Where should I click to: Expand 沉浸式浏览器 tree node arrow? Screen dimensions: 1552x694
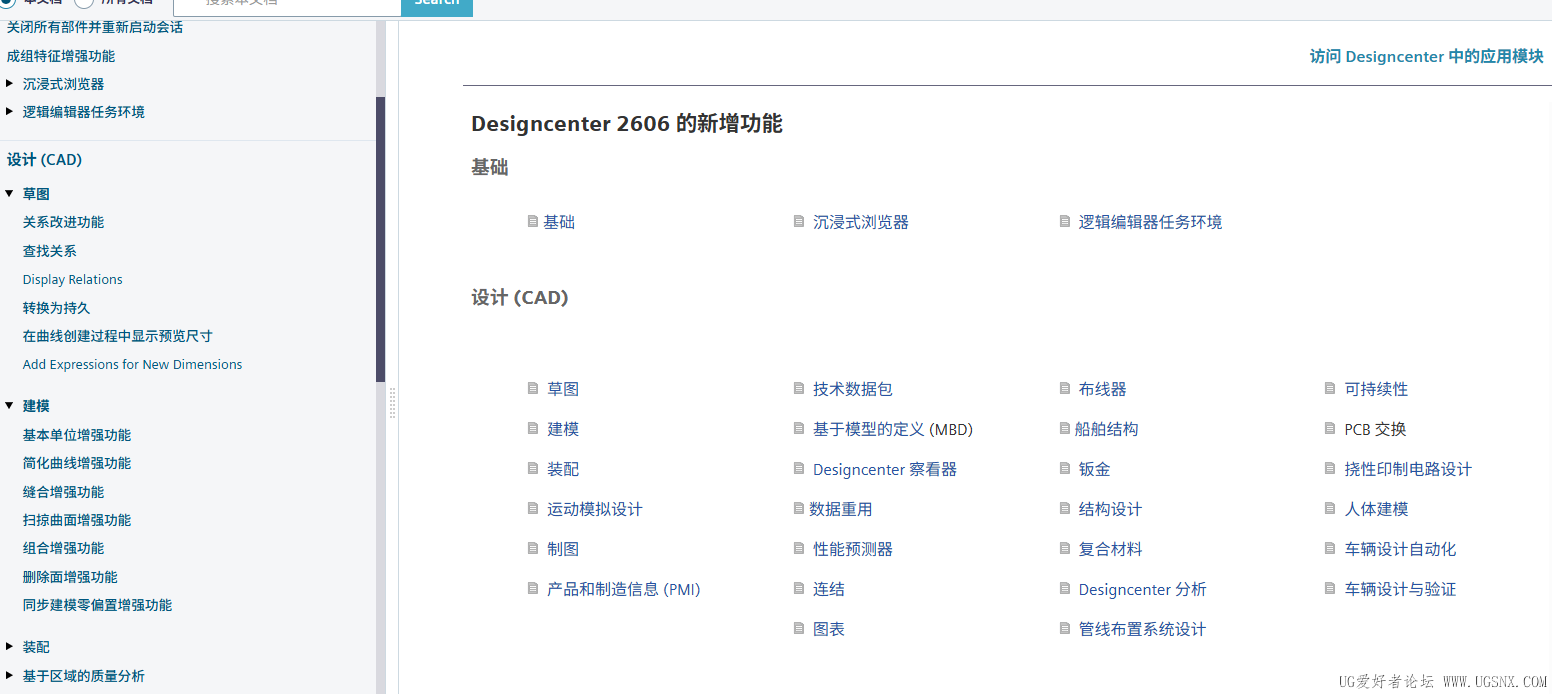(10, 83)
